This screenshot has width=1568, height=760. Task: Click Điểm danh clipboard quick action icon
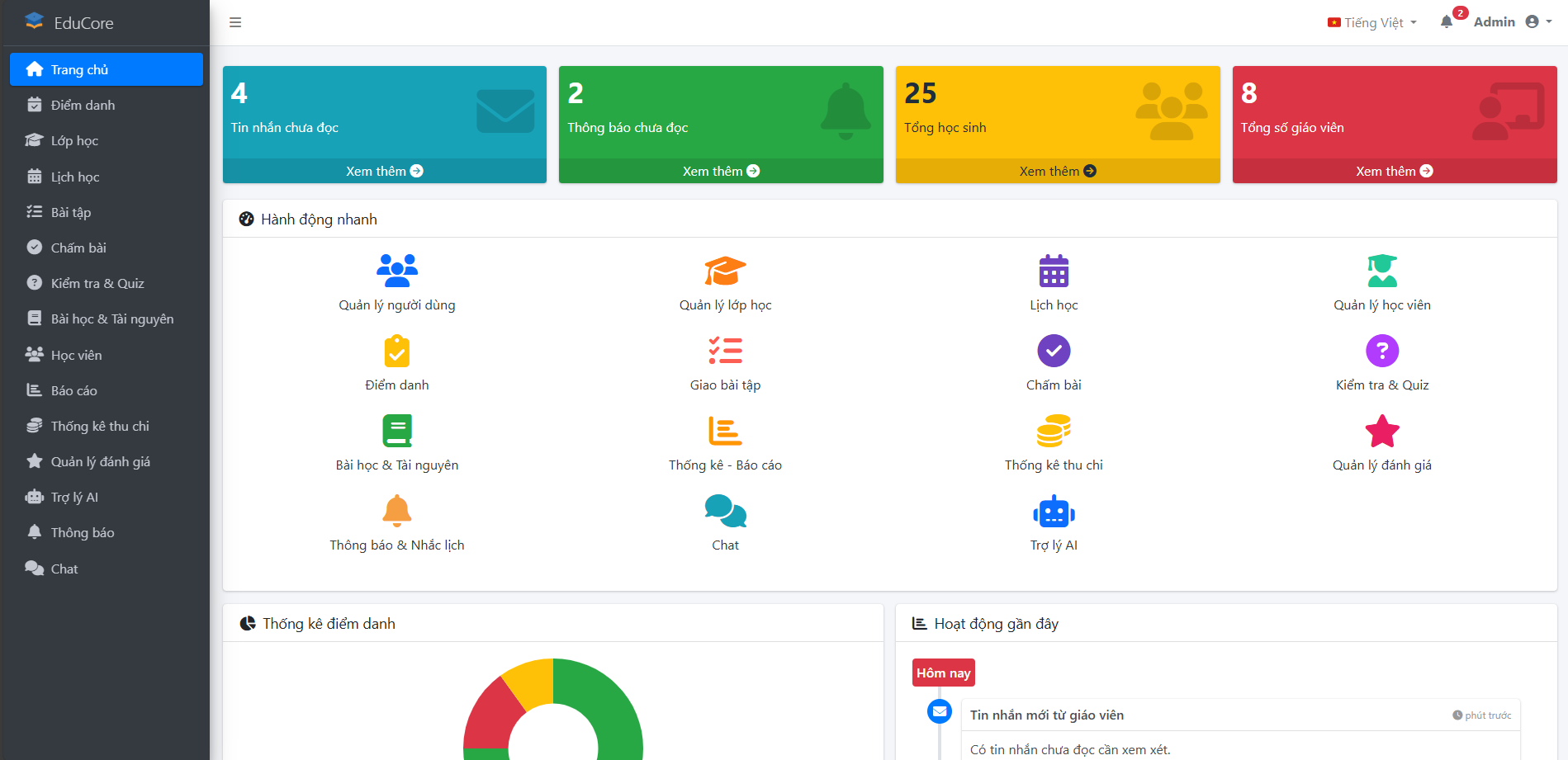(x=397, y=351)
